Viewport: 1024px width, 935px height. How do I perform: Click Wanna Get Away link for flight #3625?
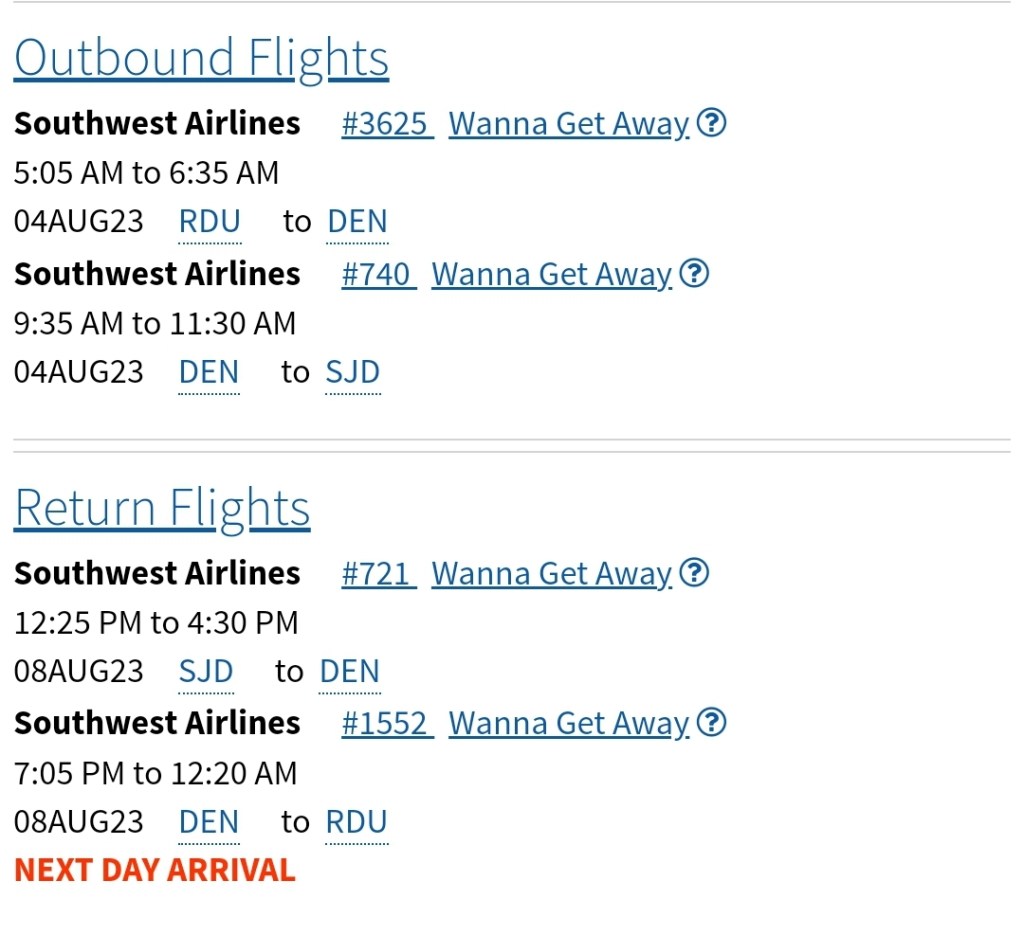(569, 124)
